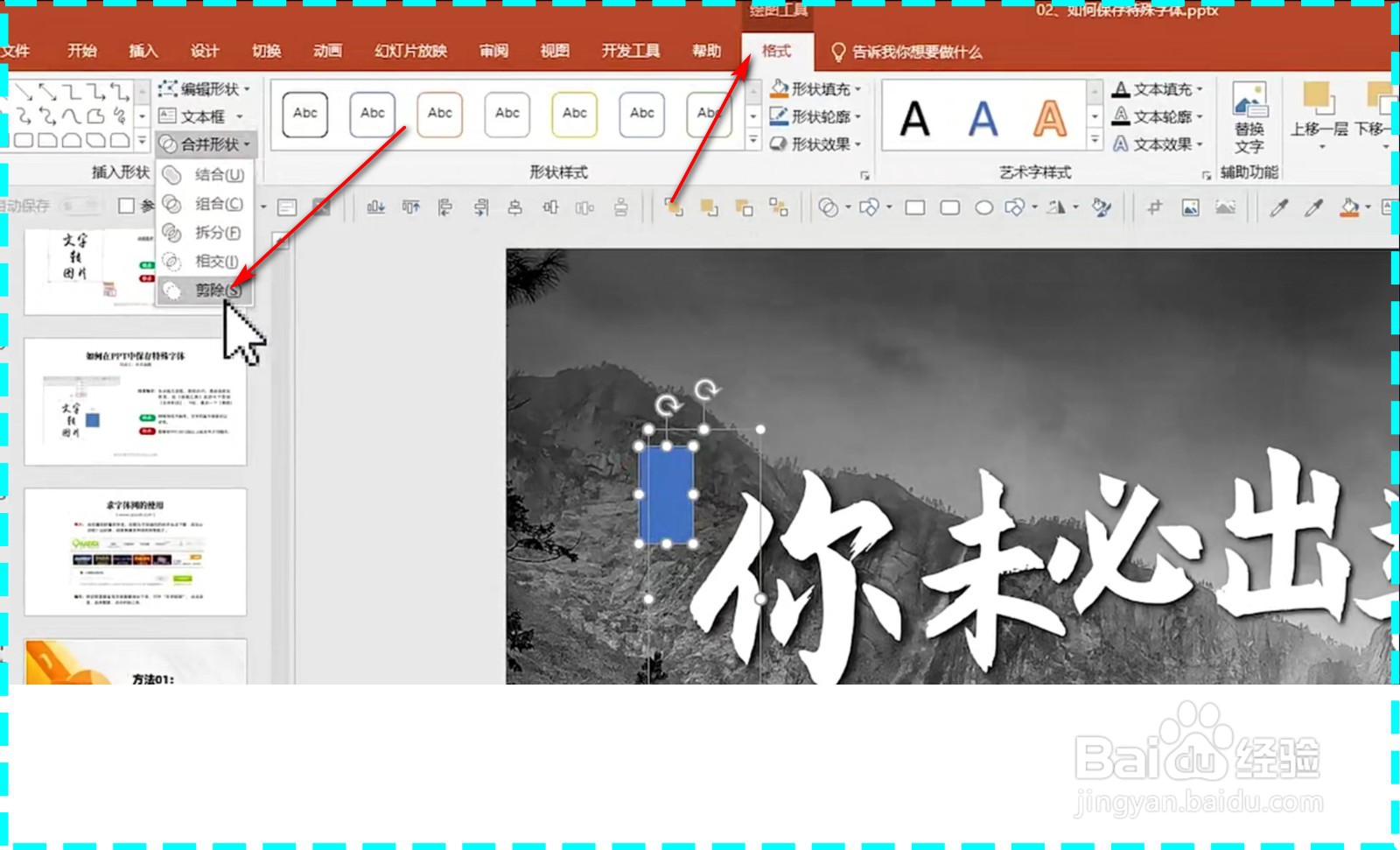Open the 文本效果 text effects dropdown
The image size is (1400, 850).
click(1158, 144)
